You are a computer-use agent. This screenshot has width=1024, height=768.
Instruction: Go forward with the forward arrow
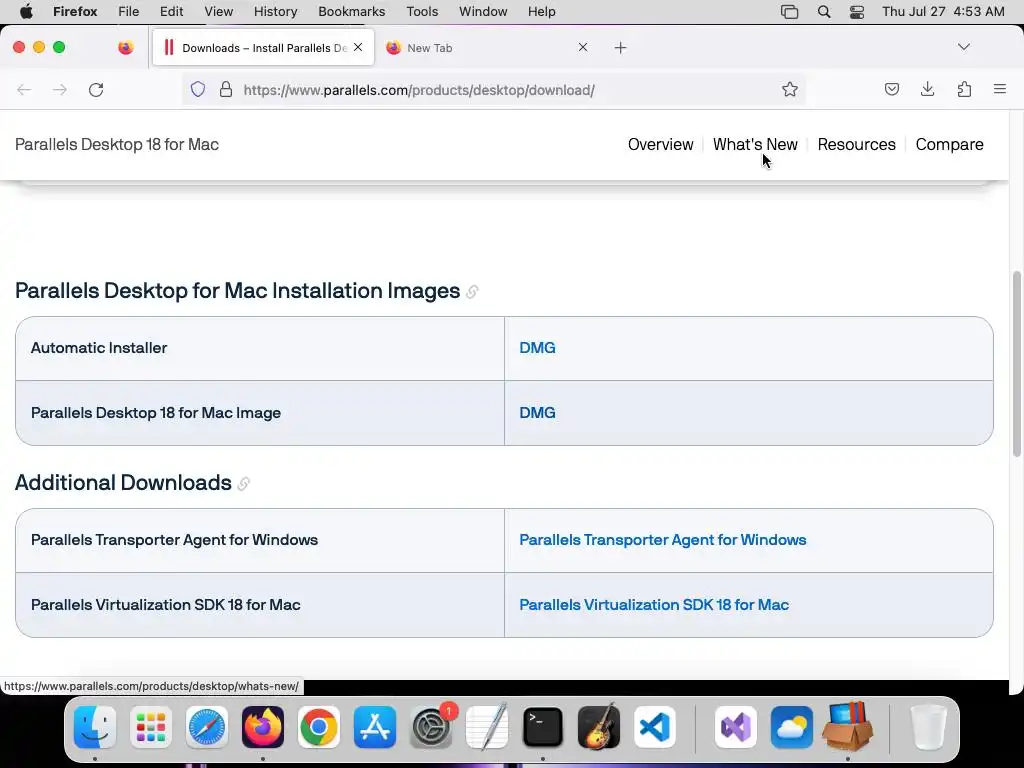click(59, 89)
